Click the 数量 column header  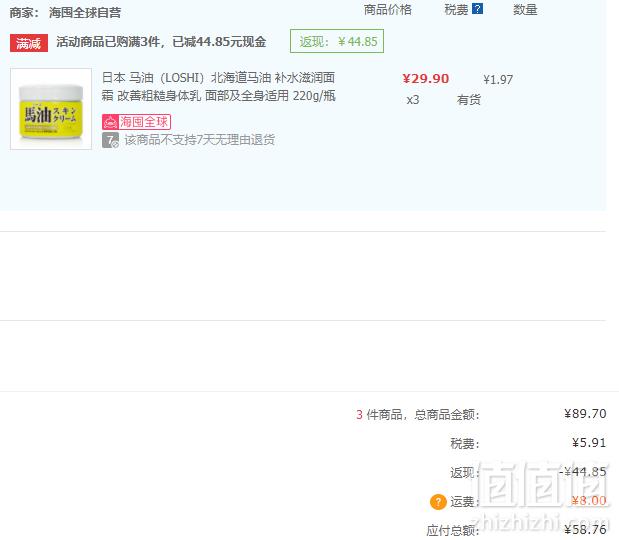click(525, 9)
